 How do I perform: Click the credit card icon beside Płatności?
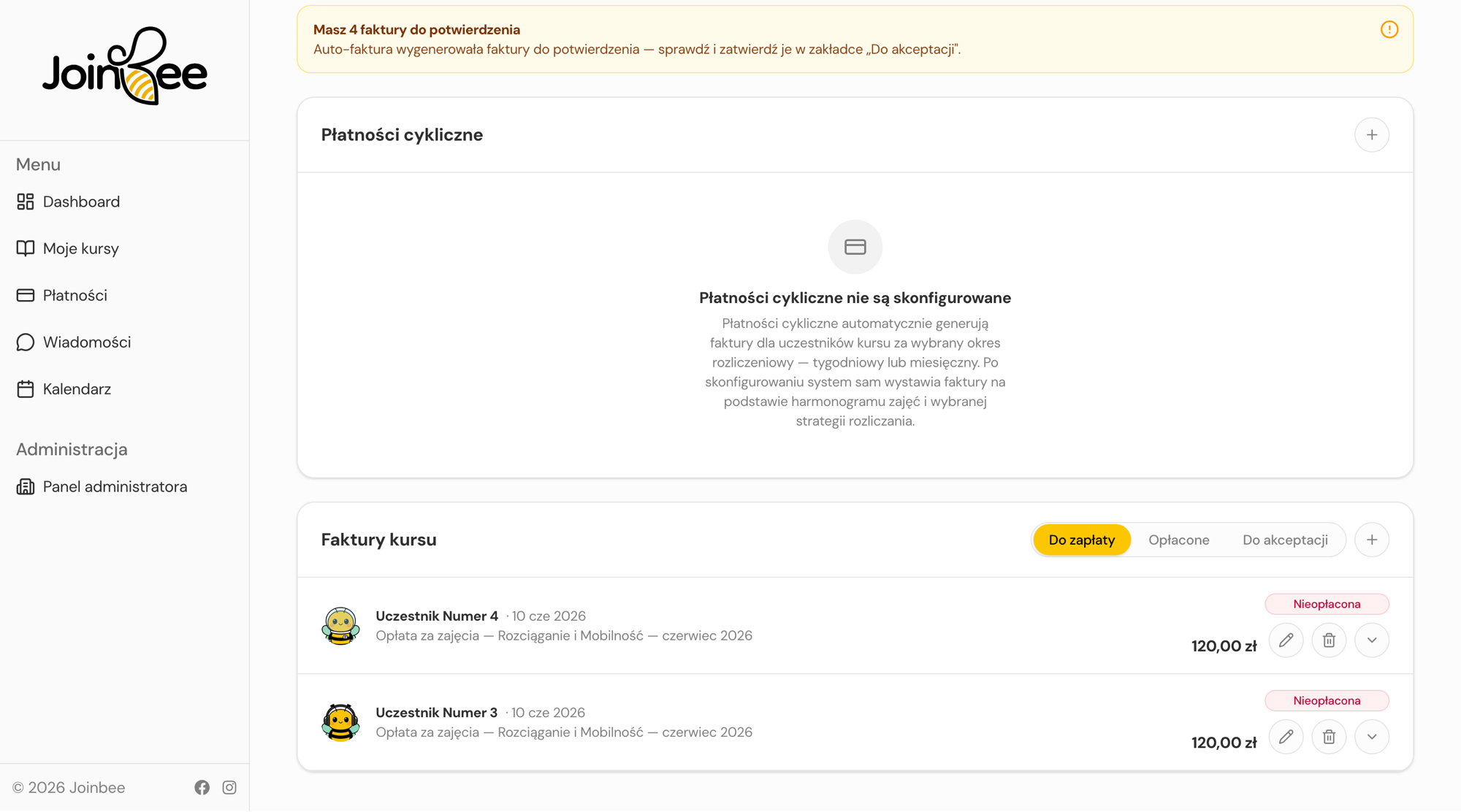point(26,295)
